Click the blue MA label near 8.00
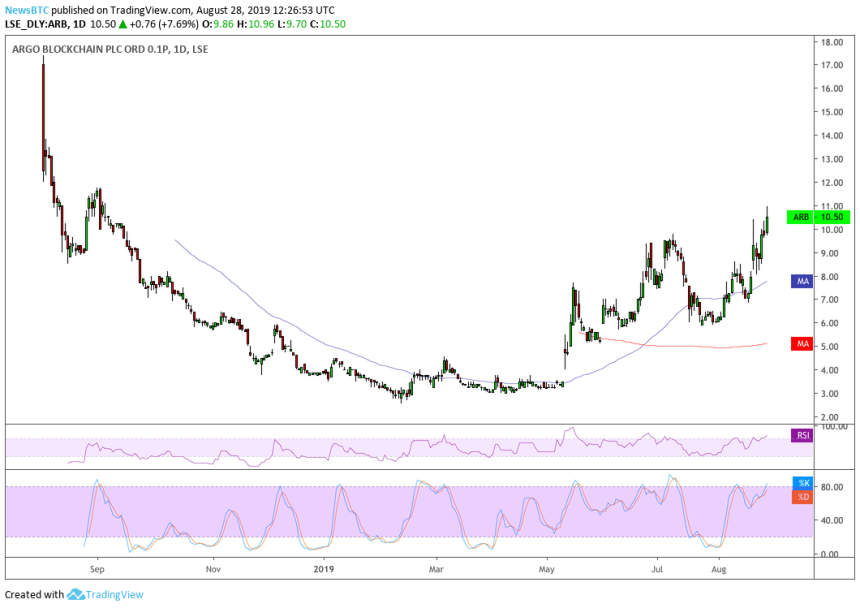This screenshot has height=608, width=860. click(802, 281)
